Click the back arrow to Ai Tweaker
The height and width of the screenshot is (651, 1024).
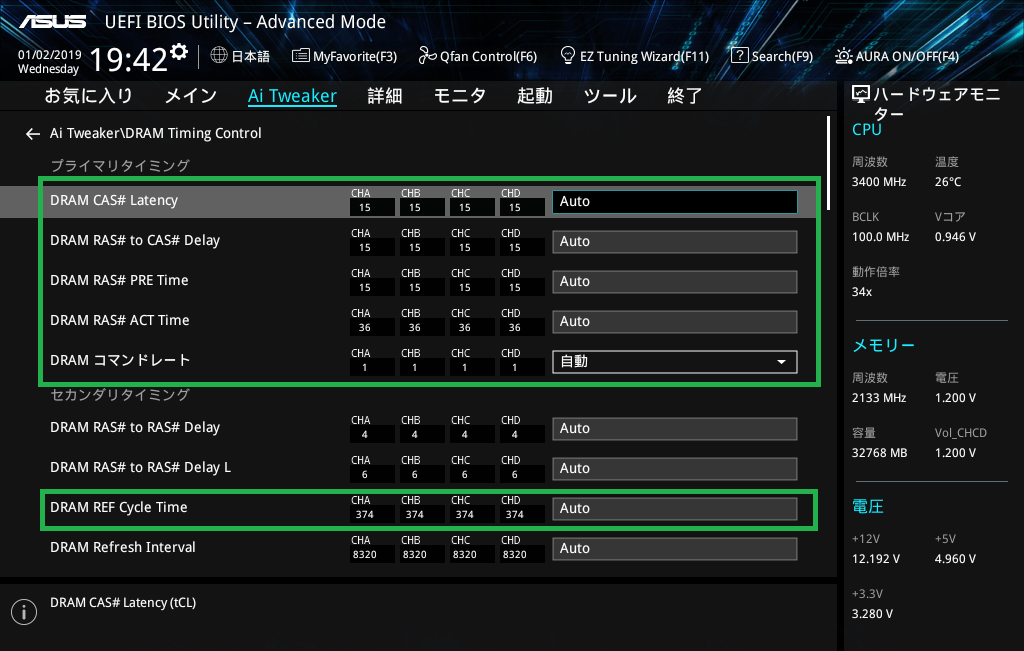click(x=33, y=134)
